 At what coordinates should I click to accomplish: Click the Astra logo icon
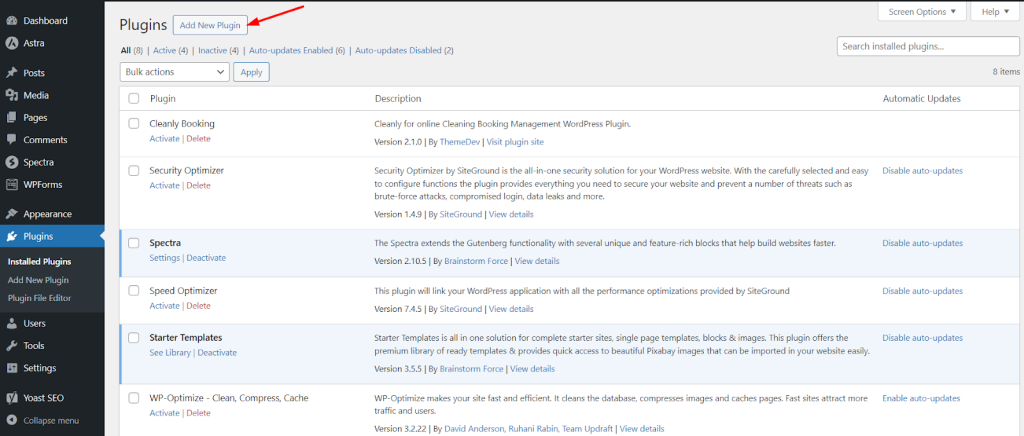pyautogui.click(x=11, y=43)
